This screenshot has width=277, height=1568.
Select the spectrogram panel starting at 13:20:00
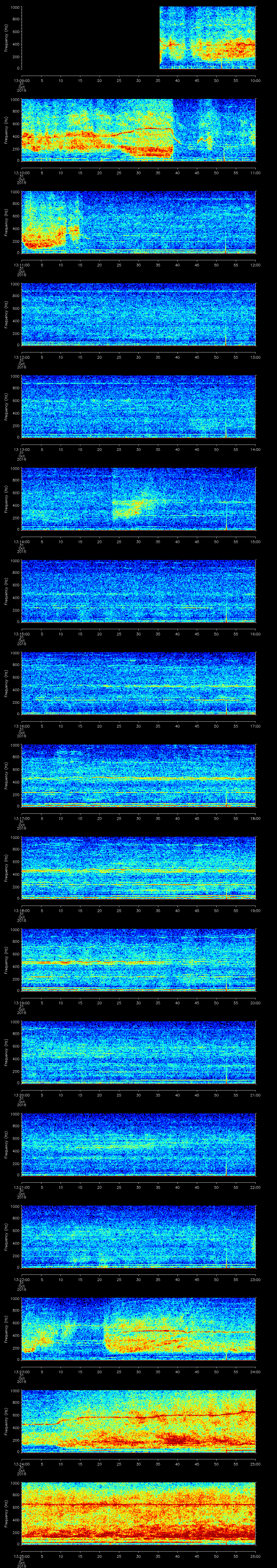click(x=139, y=1052)
